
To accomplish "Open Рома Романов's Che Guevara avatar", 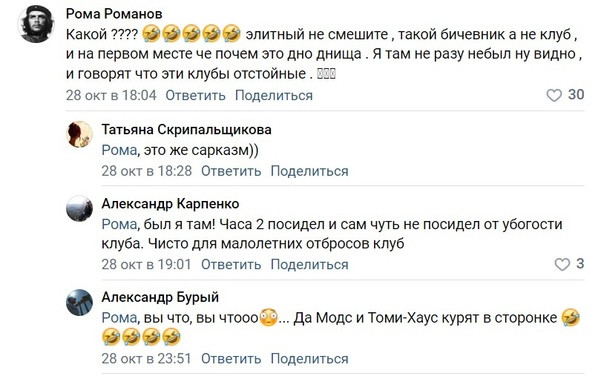I will tap(36, 24).
